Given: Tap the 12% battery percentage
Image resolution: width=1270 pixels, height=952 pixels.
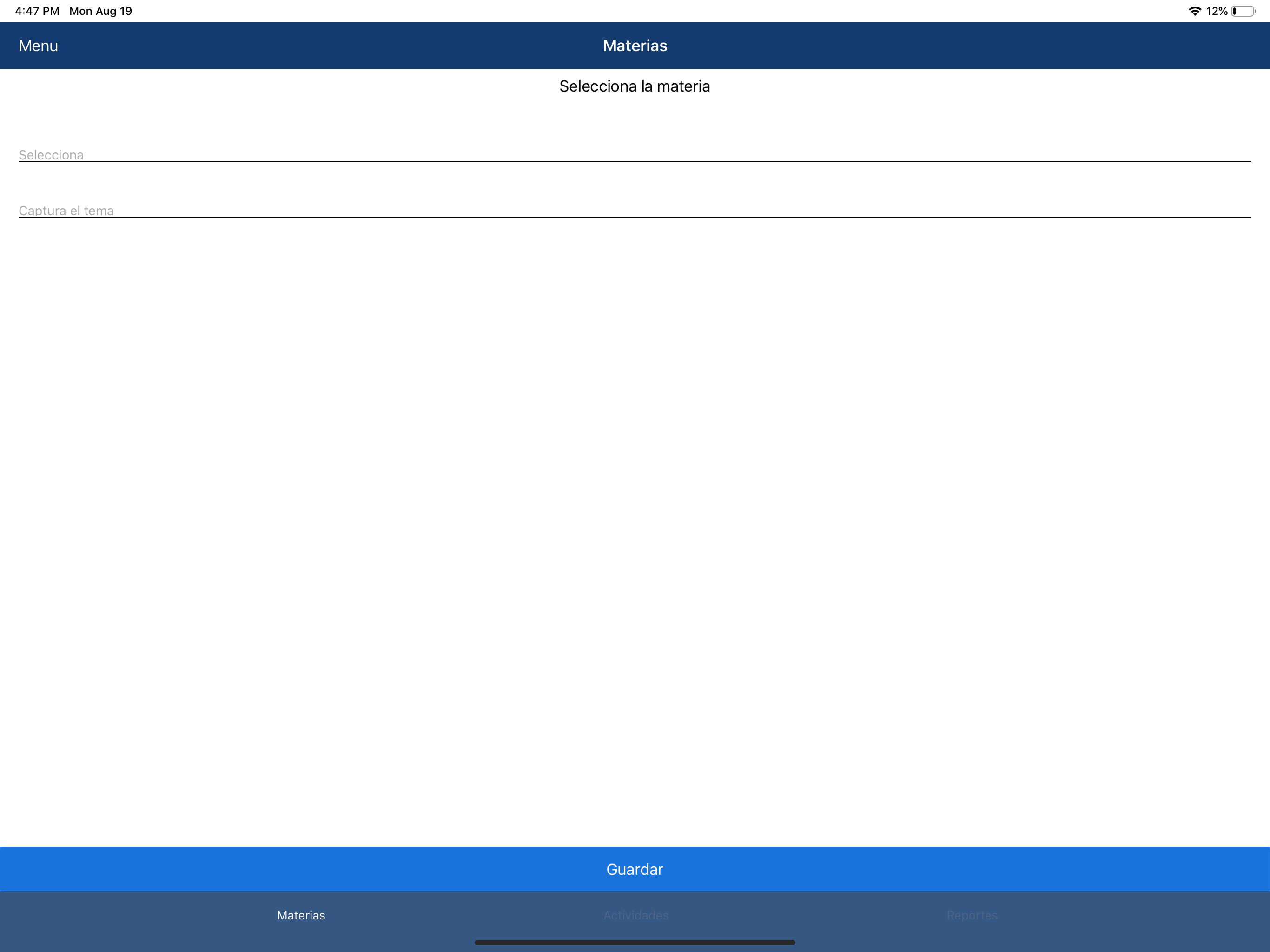Looking at the screenshot, I should pyautogui.click(x=1217, y=11).
